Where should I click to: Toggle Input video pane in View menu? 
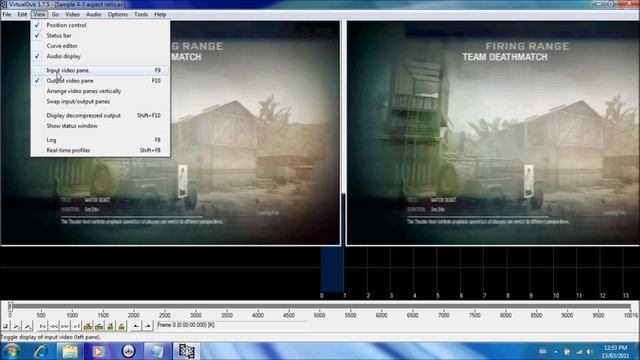(100, 70)
